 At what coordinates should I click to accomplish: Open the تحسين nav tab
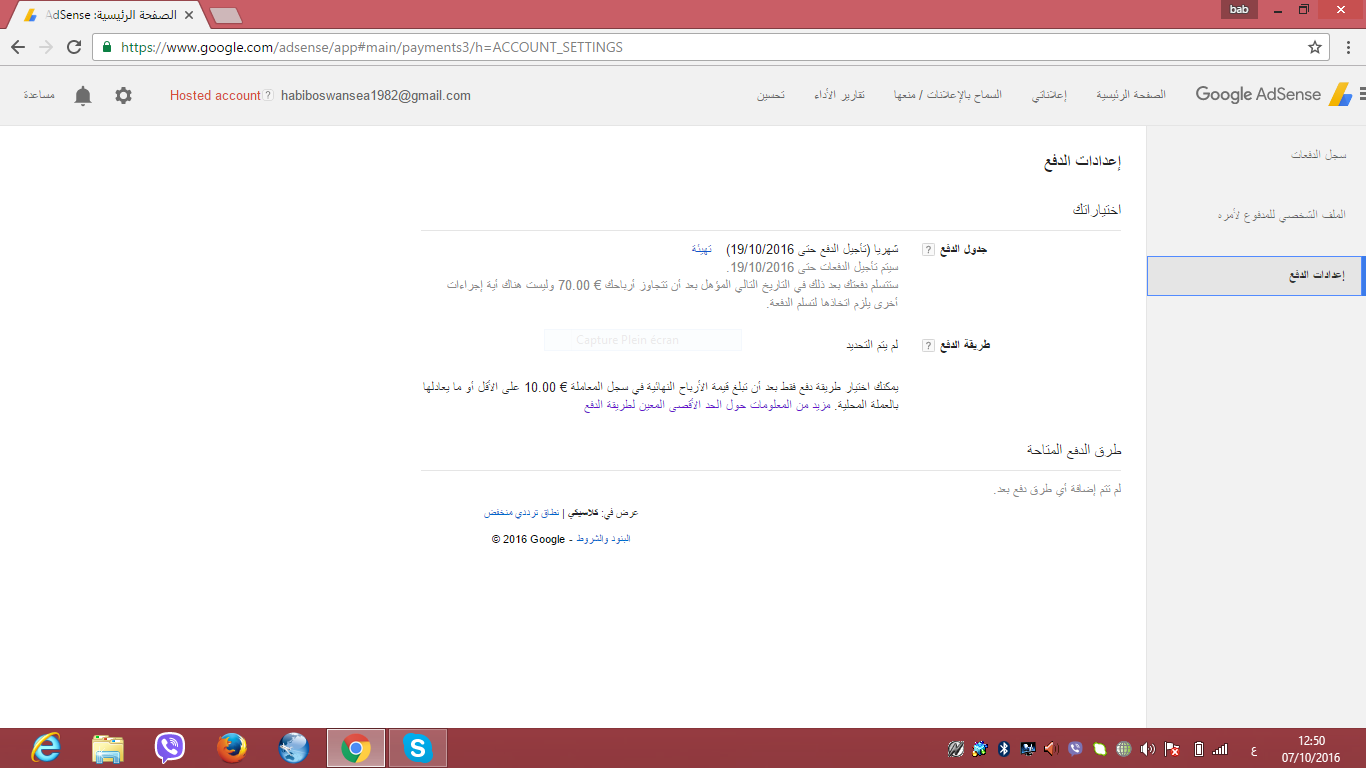[770, 95]
